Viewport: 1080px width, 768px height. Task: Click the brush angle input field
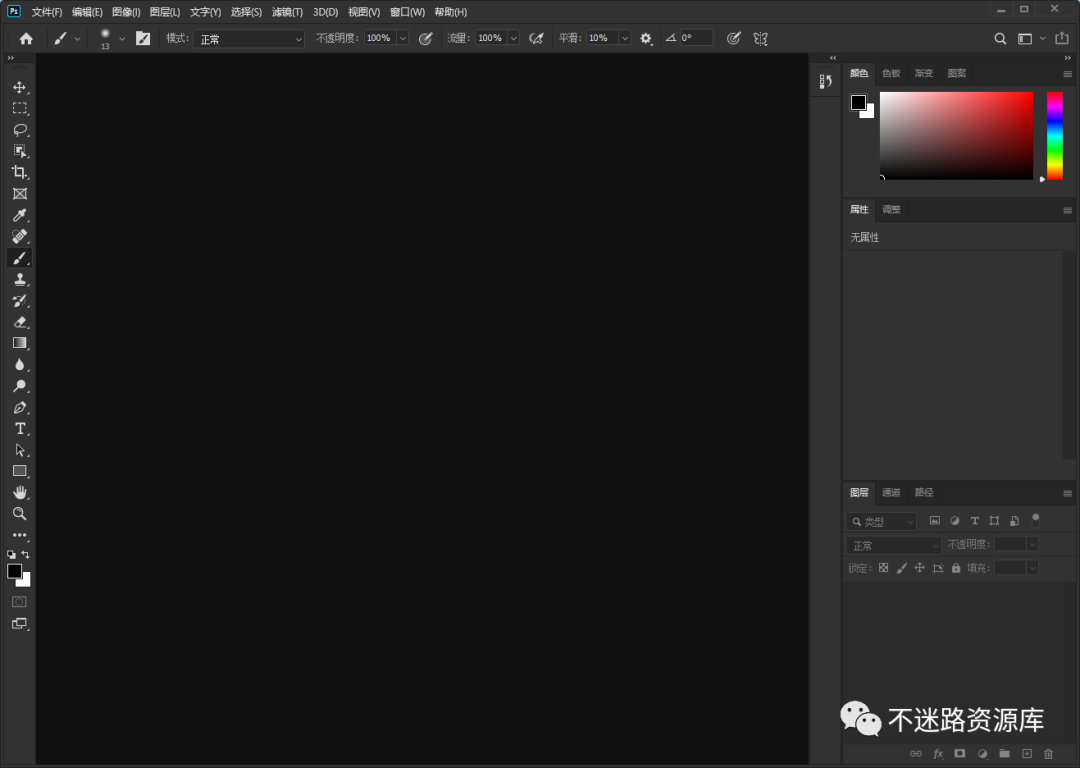point(696,38)
